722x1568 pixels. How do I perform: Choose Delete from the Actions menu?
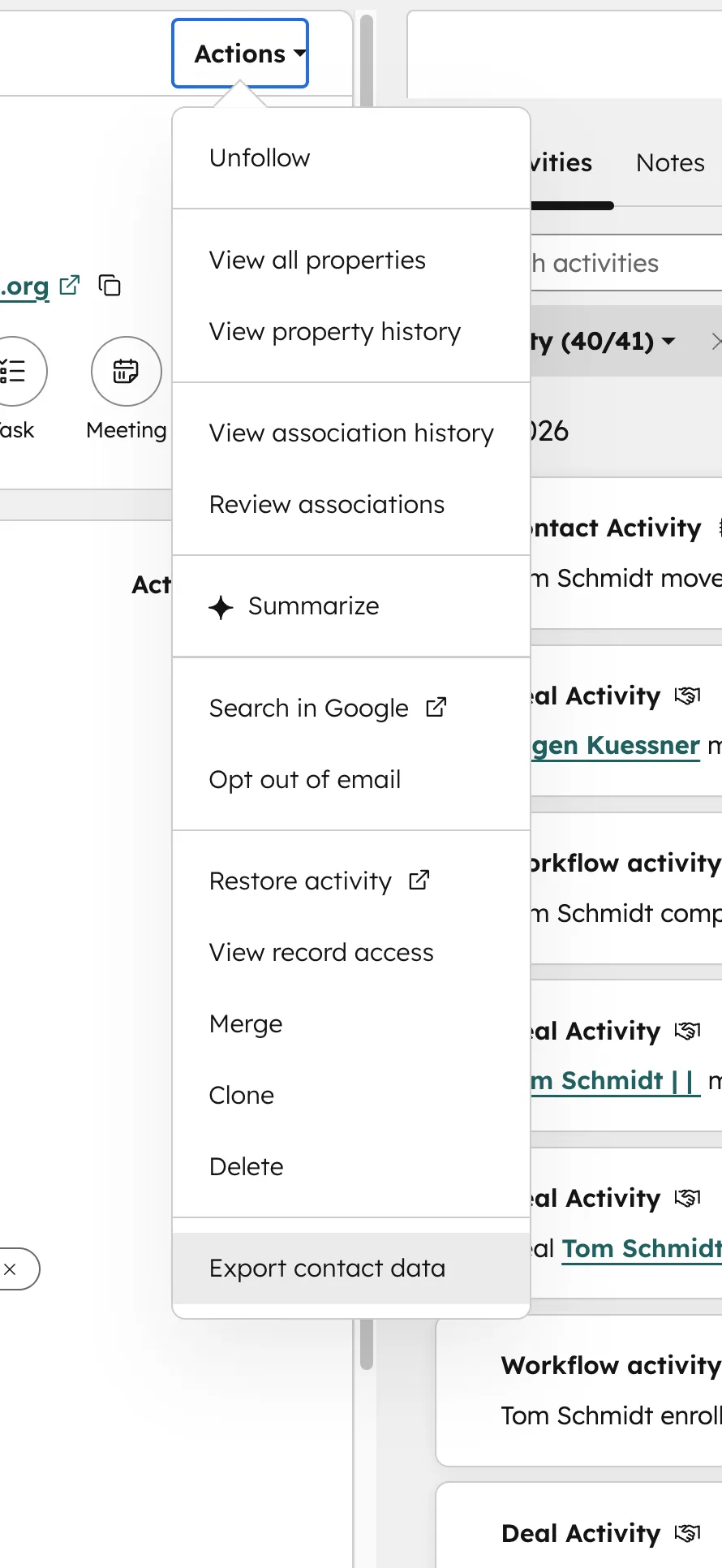pyautogui.click(x=246, y=1166)
